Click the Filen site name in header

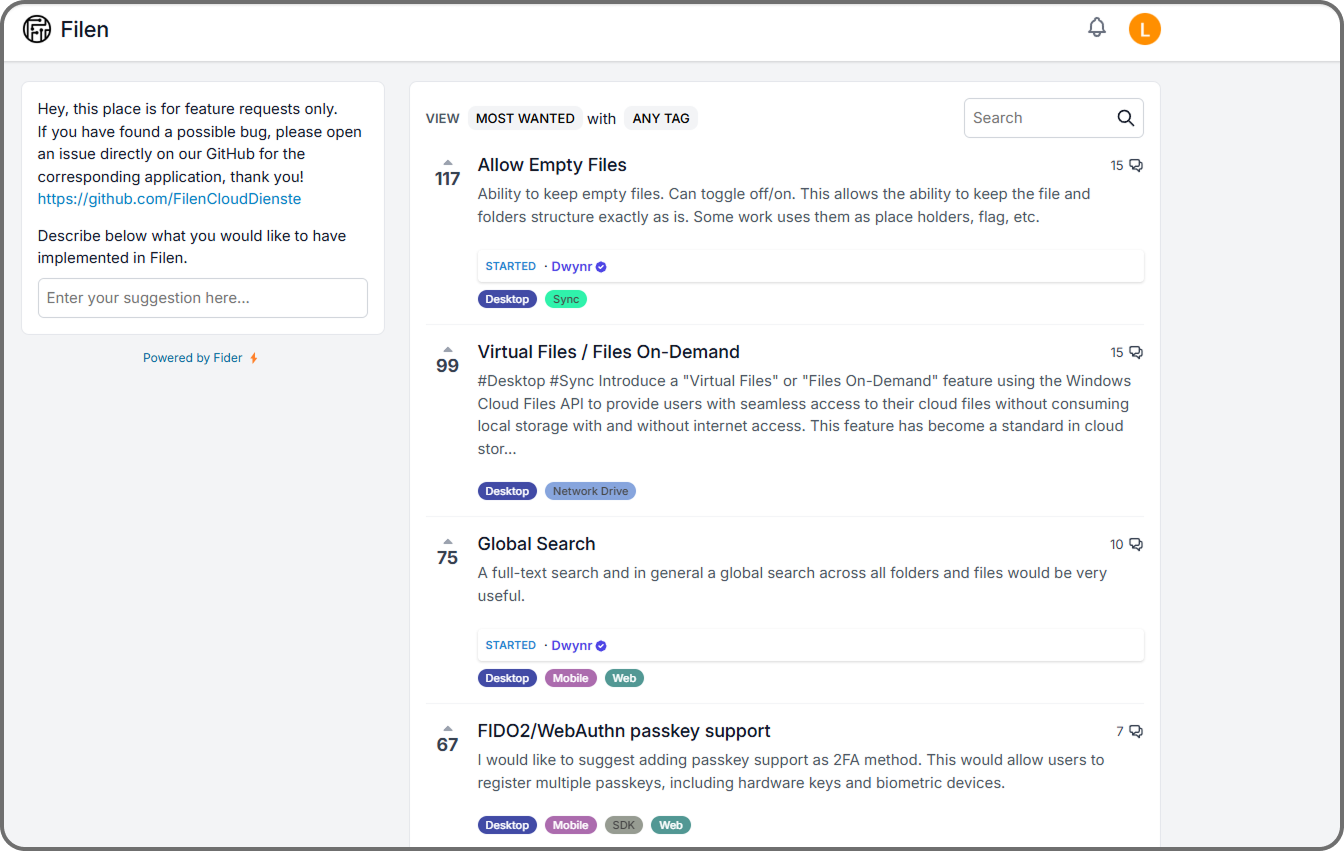pyautogui.click(x=85, y=29)
